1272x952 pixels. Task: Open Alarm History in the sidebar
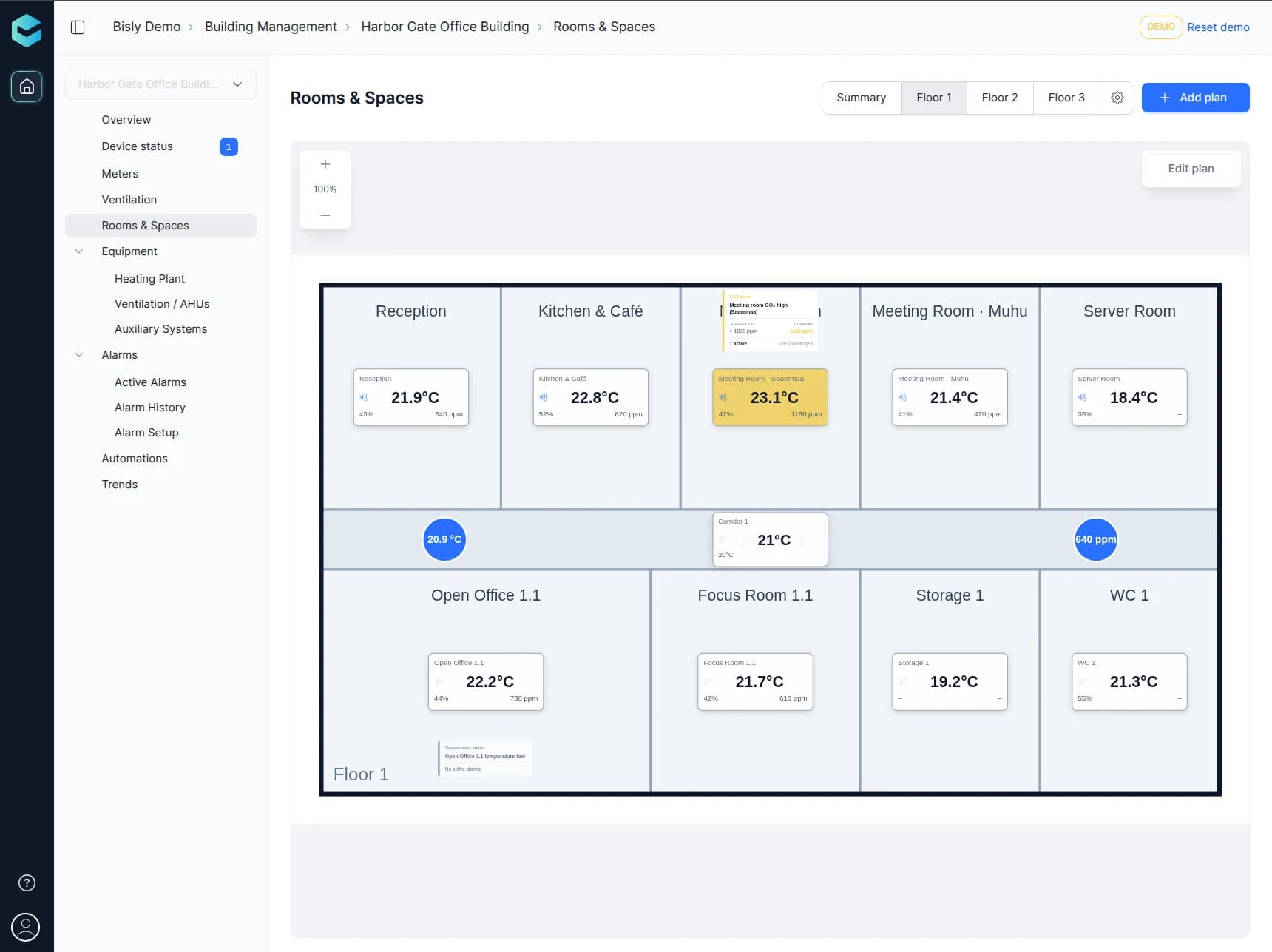click(x=150, y=408)
